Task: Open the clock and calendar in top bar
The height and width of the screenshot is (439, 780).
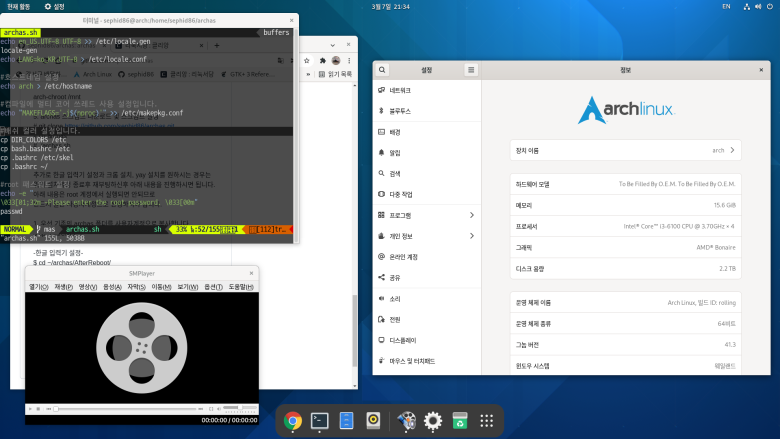Action: tap(390, 6)
